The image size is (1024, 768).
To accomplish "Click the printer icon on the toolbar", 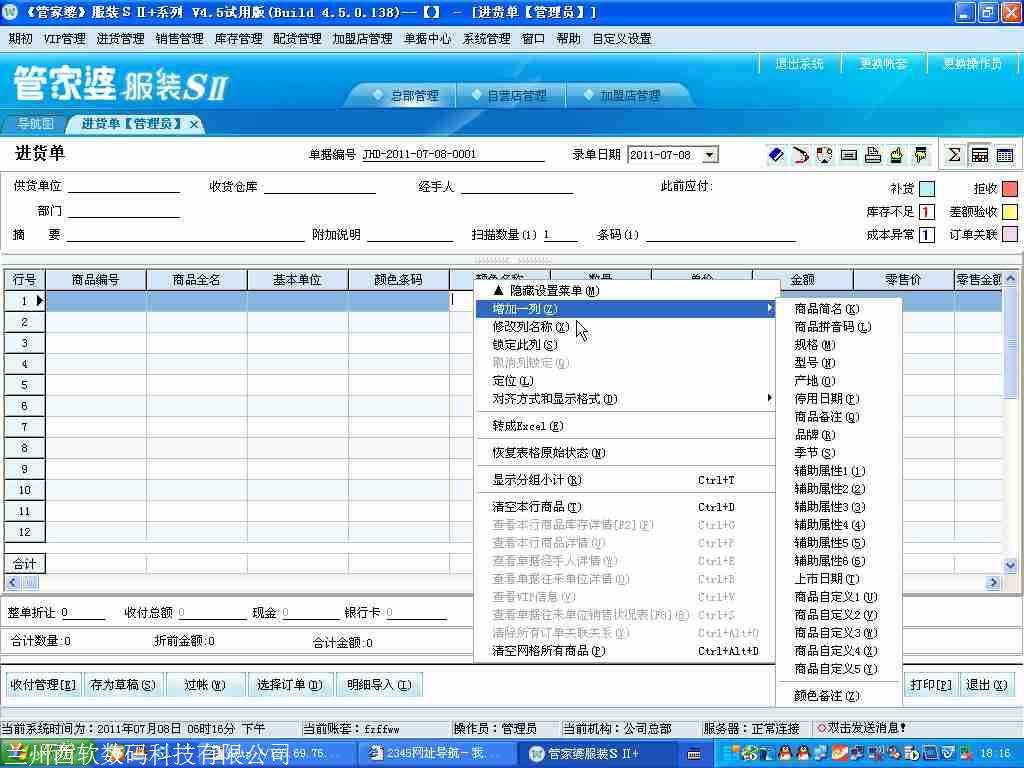I will point(873,155).
